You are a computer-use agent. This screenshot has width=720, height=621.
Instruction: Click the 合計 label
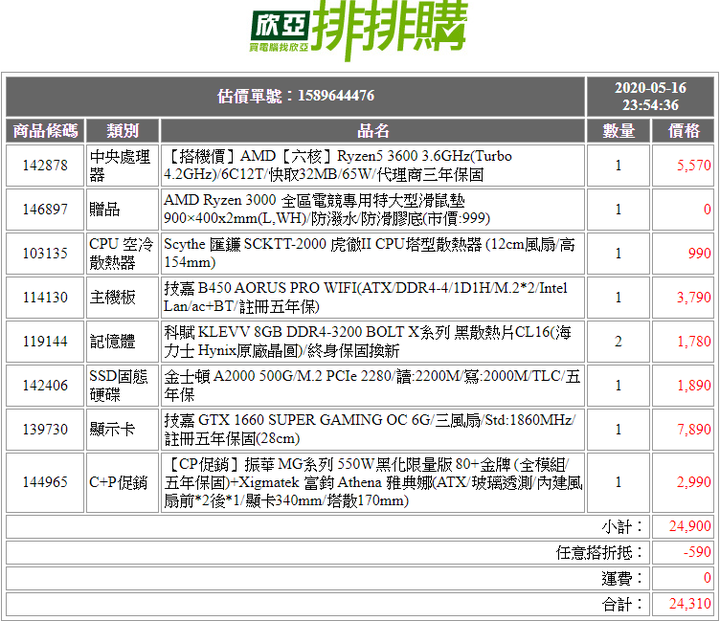(x=622, y=604)
